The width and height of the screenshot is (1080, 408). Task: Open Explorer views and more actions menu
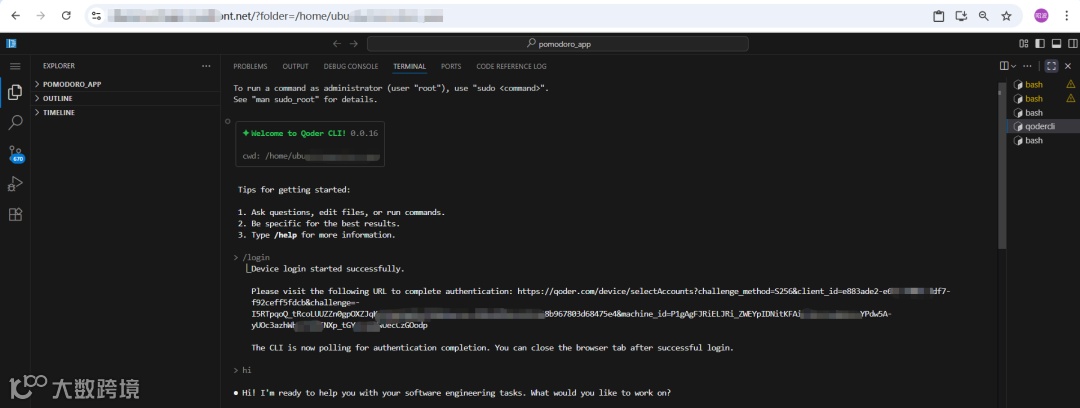(206, 66)
